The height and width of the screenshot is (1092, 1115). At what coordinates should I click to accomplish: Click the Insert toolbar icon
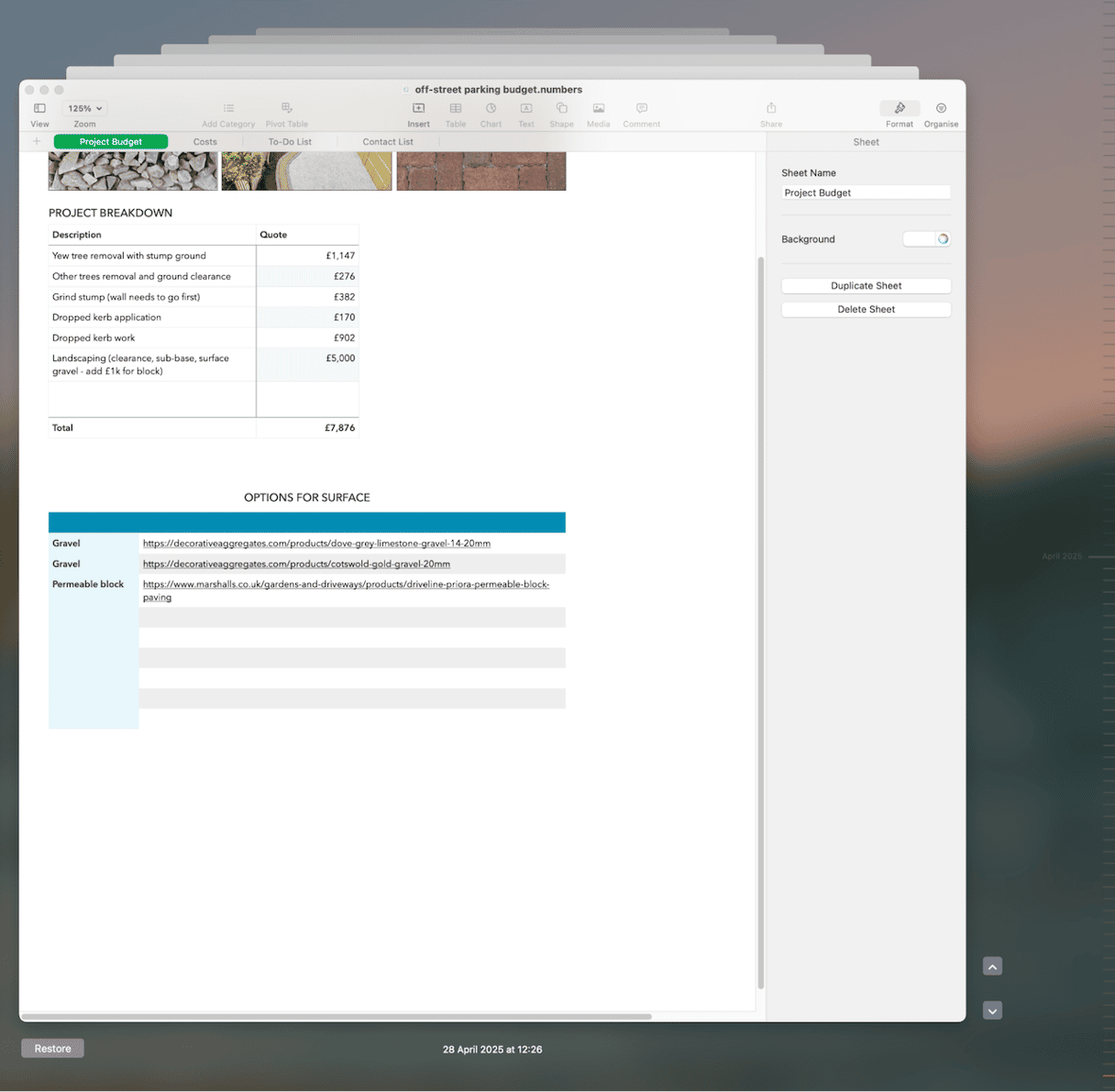pos(418,108)
